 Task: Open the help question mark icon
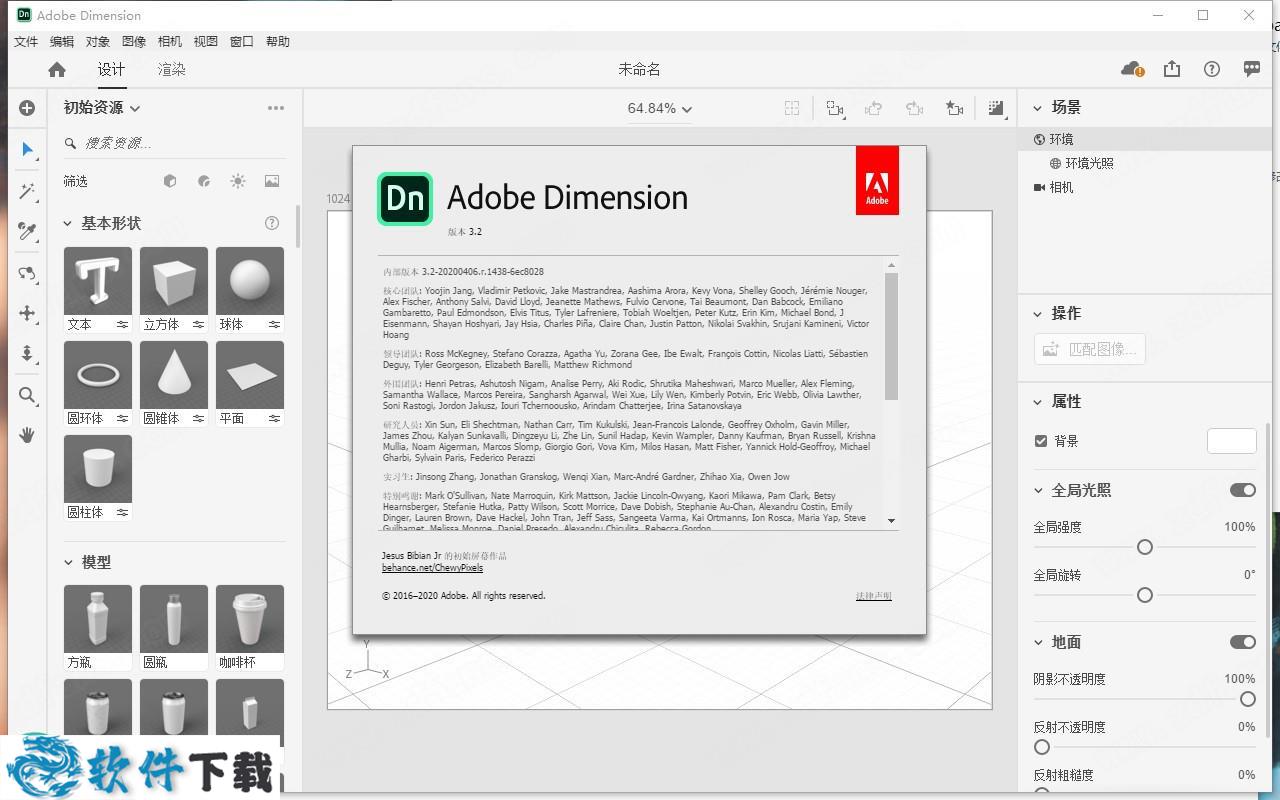[x=1212, y=69]
